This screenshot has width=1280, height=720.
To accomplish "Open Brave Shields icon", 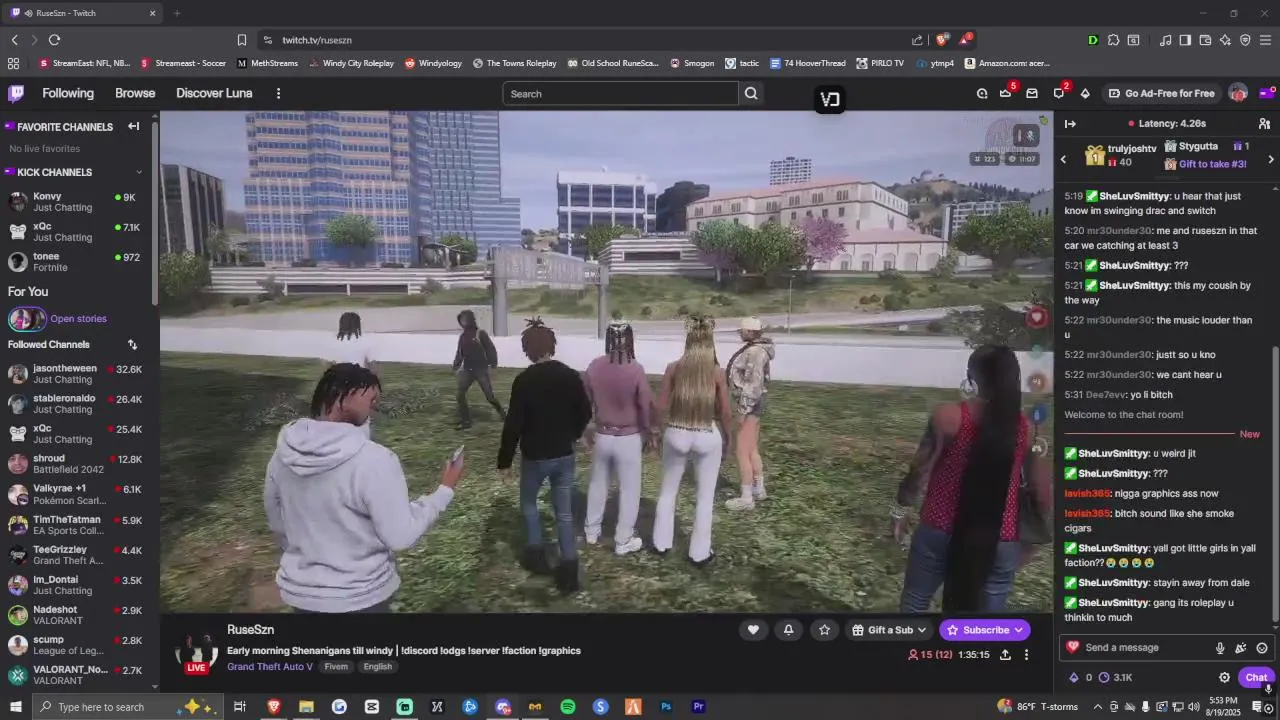I will tap(941, 40).
